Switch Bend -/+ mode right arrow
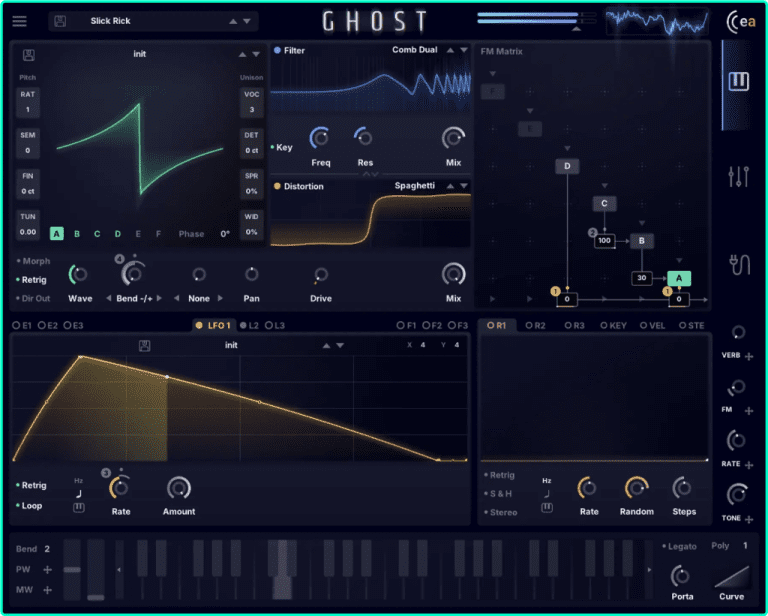This screenshot has height=616, width=768. point(159,298)
